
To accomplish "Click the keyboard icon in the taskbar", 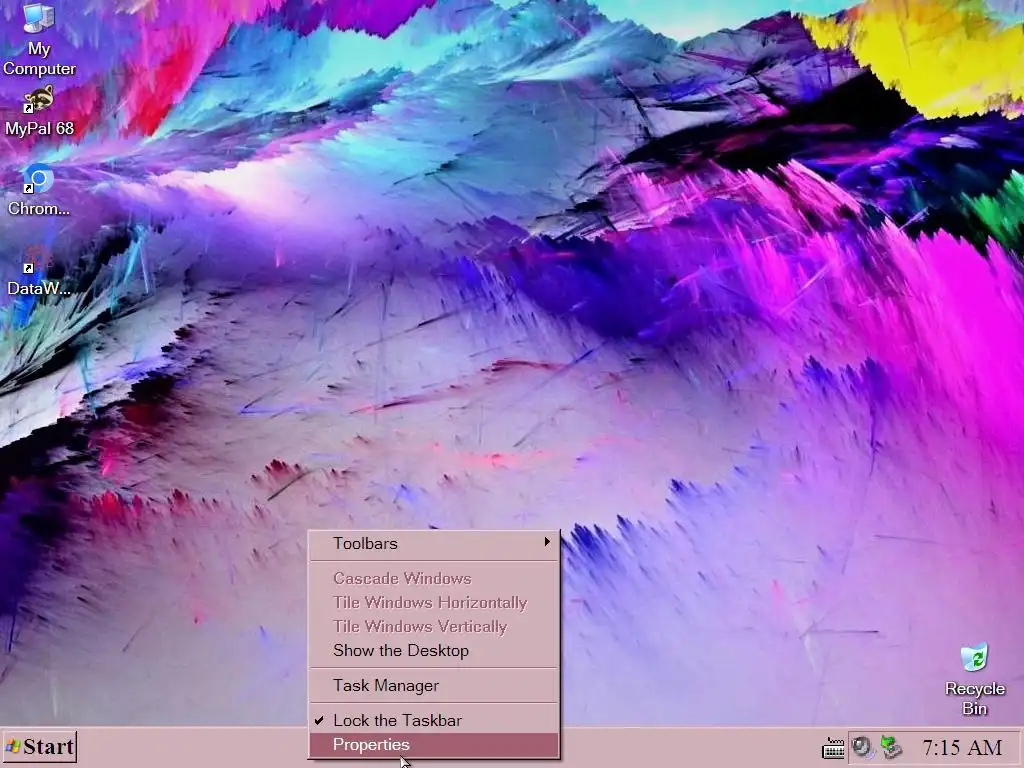I will click(833, 747).
